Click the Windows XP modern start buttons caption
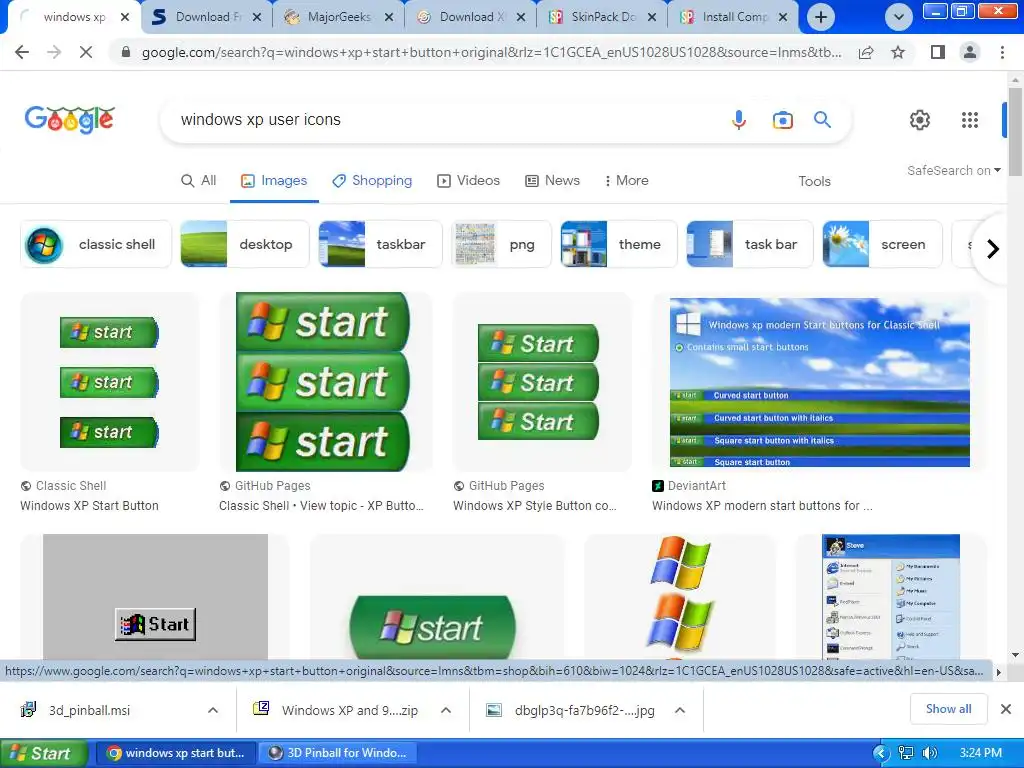Screen dimensions: 1024x768 tap(762, 505)
